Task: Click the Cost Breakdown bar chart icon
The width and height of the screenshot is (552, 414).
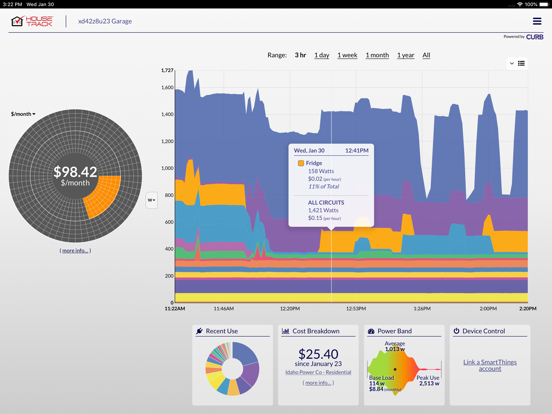Action: (x=286, y=331)
